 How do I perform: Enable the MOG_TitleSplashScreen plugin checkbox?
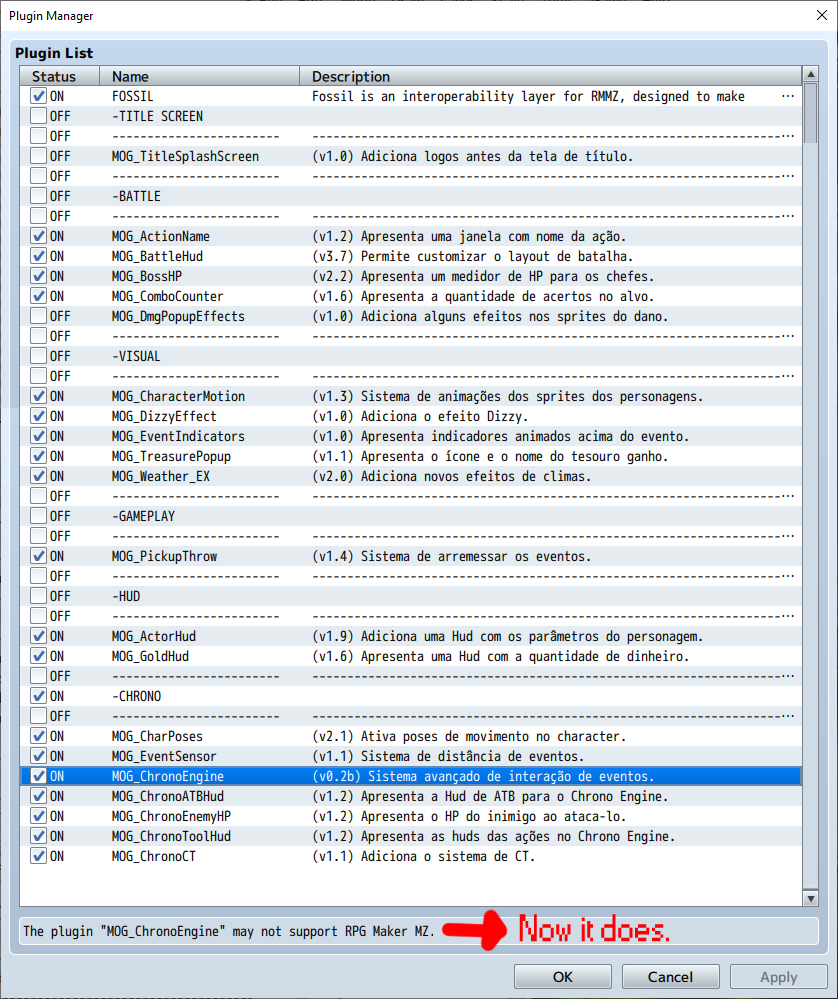coord(38,156)
